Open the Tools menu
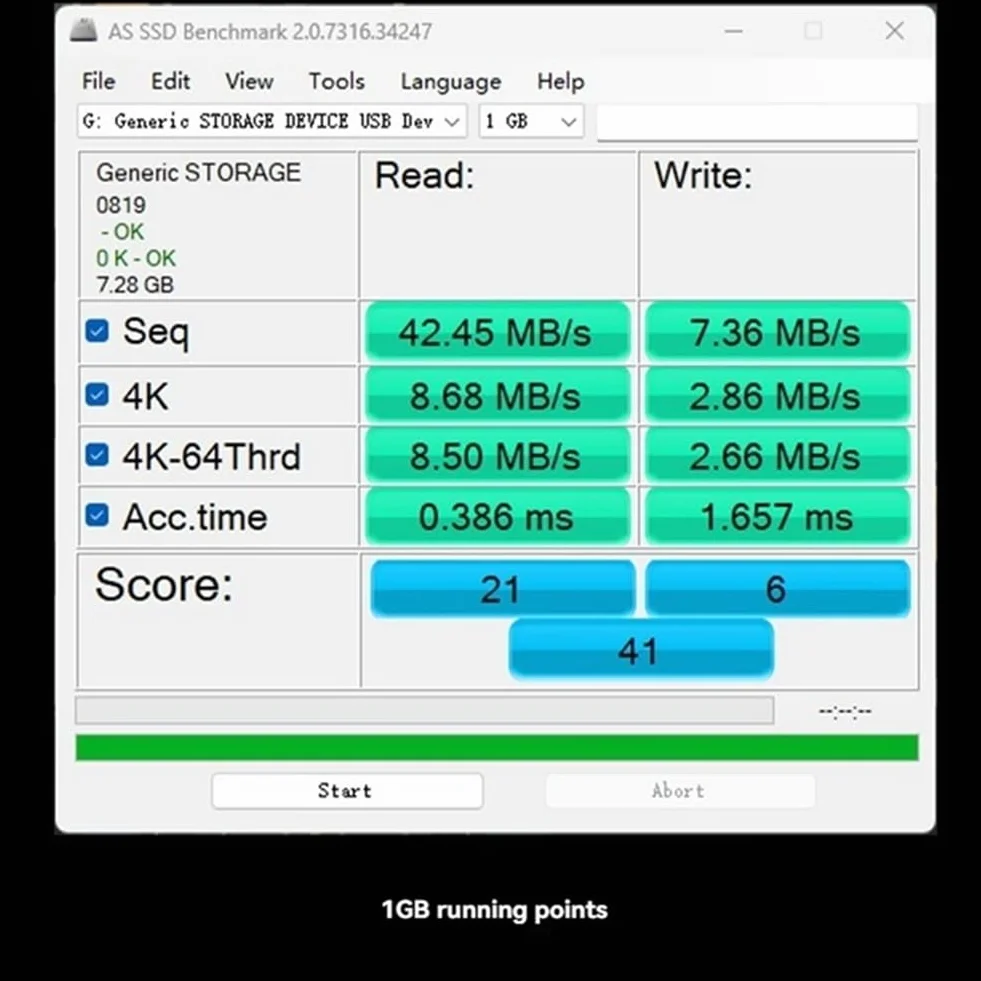This screenshot has height=981, width=981. click(x=337, y=81)
